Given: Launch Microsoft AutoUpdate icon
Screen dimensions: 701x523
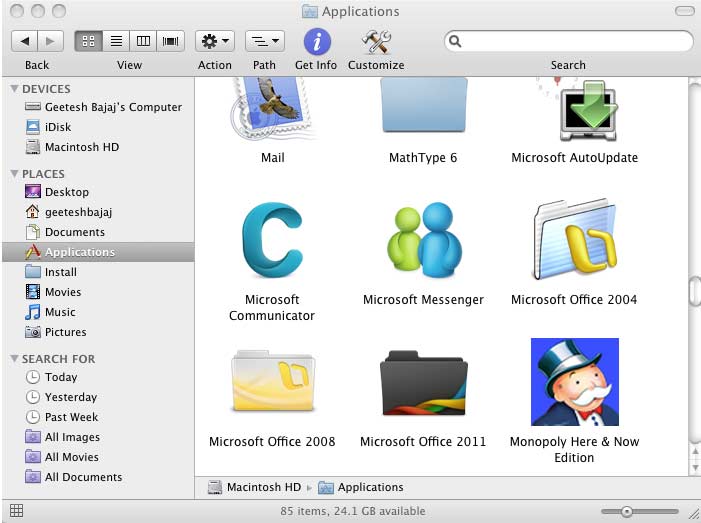Looking at the screenshot, I should [x=588, y=111].
